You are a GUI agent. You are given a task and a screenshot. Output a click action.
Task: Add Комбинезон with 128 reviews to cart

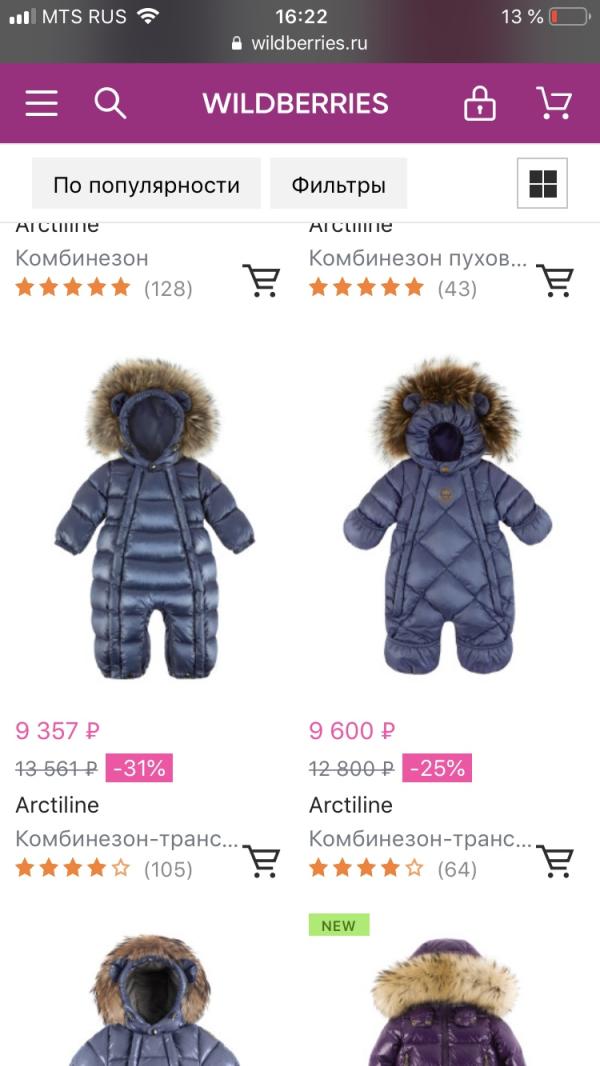click(x=261, y=281)
